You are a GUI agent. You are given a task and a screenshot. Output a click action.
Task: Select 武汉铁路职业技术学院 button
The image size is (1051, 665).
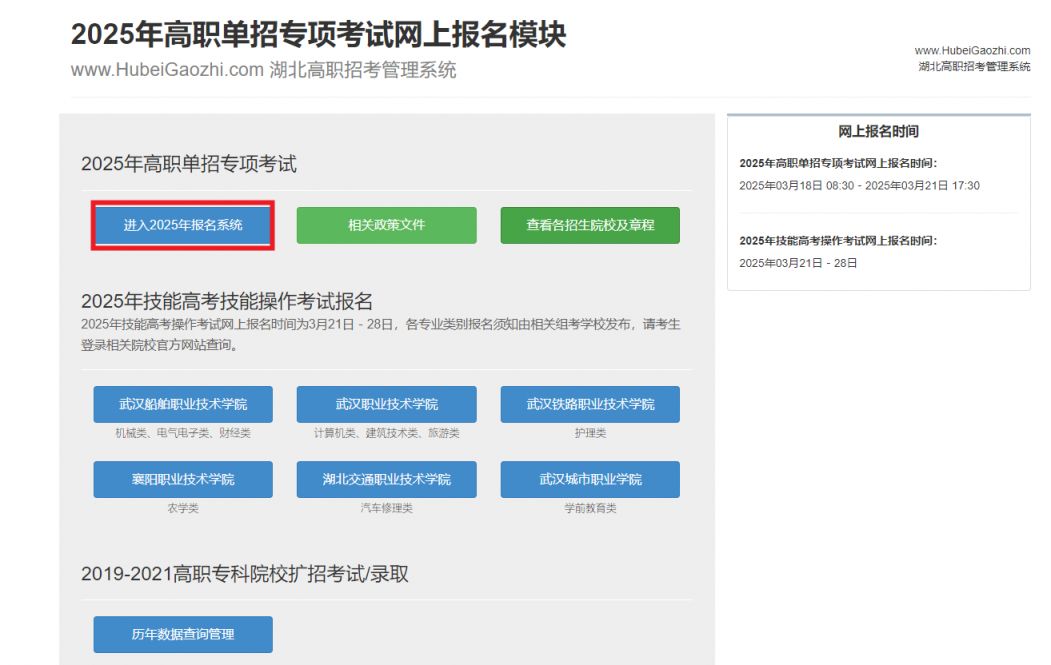[590, 404]
